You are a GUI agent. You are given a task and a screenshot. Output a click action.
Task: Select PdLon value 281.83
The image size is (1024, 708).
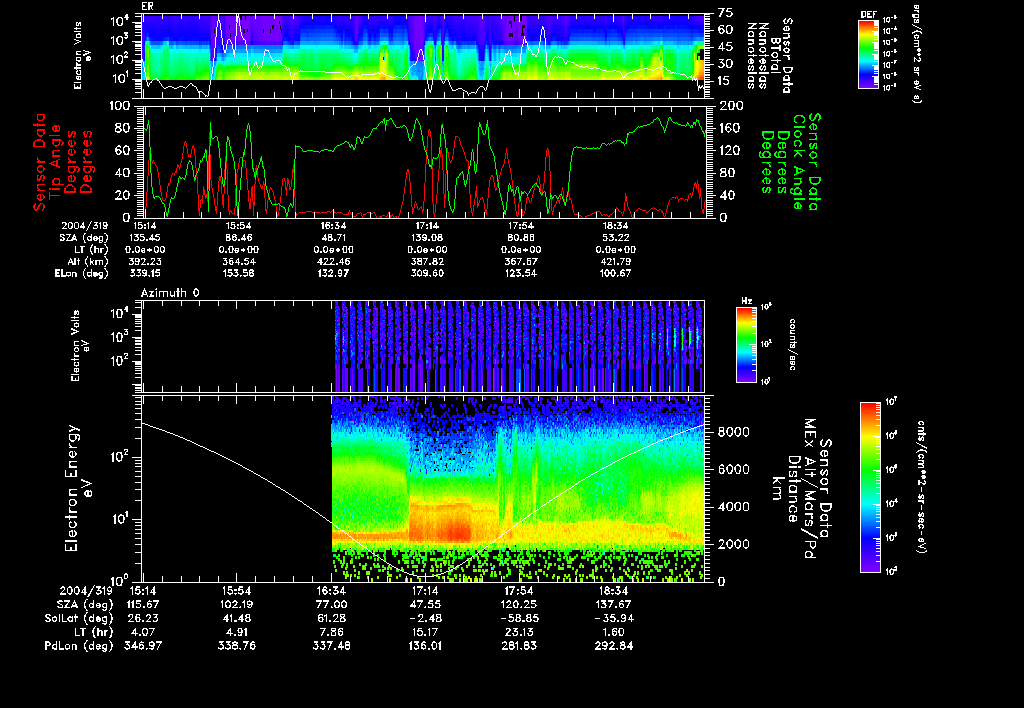519,646
